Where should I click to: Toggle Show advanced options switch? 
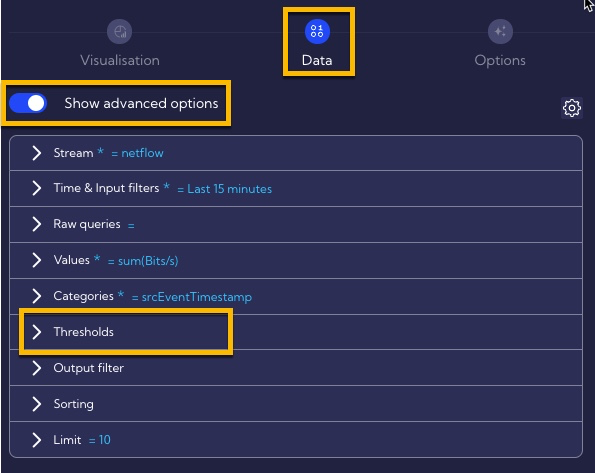coord(28,103)
